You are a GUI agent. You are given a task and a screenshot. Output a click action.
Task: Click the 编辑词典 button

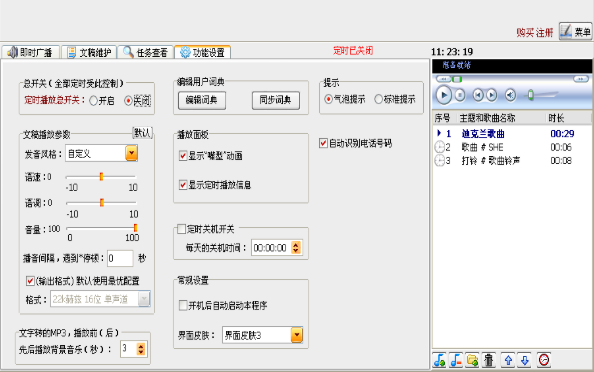[202, 100]
